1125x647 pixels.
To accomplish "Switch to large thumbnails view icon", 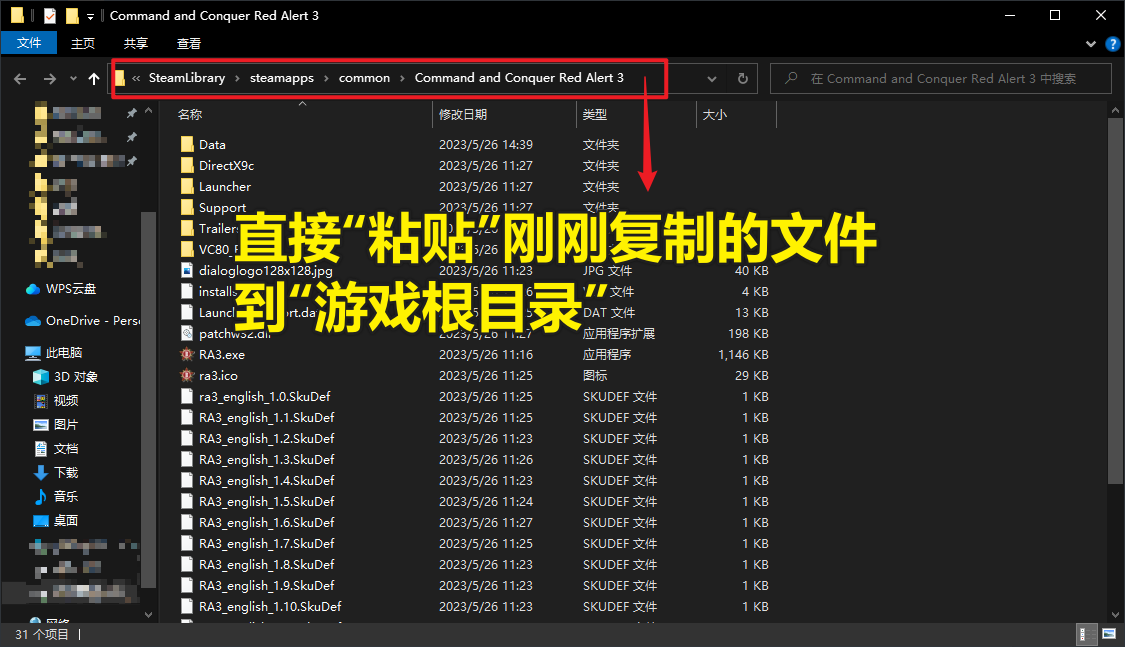I will point(1109,634).
